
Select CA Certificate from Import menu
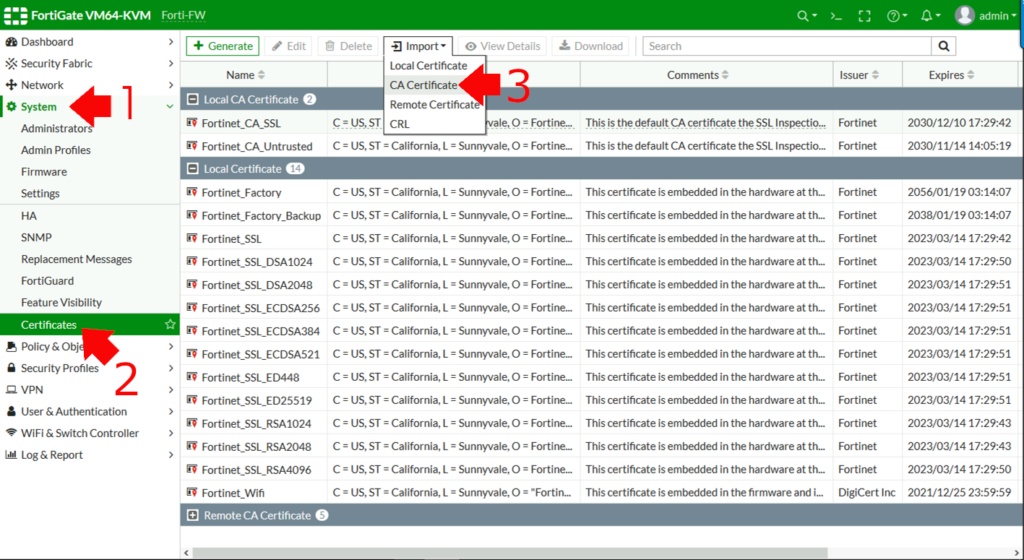click(x=424, y=85)
